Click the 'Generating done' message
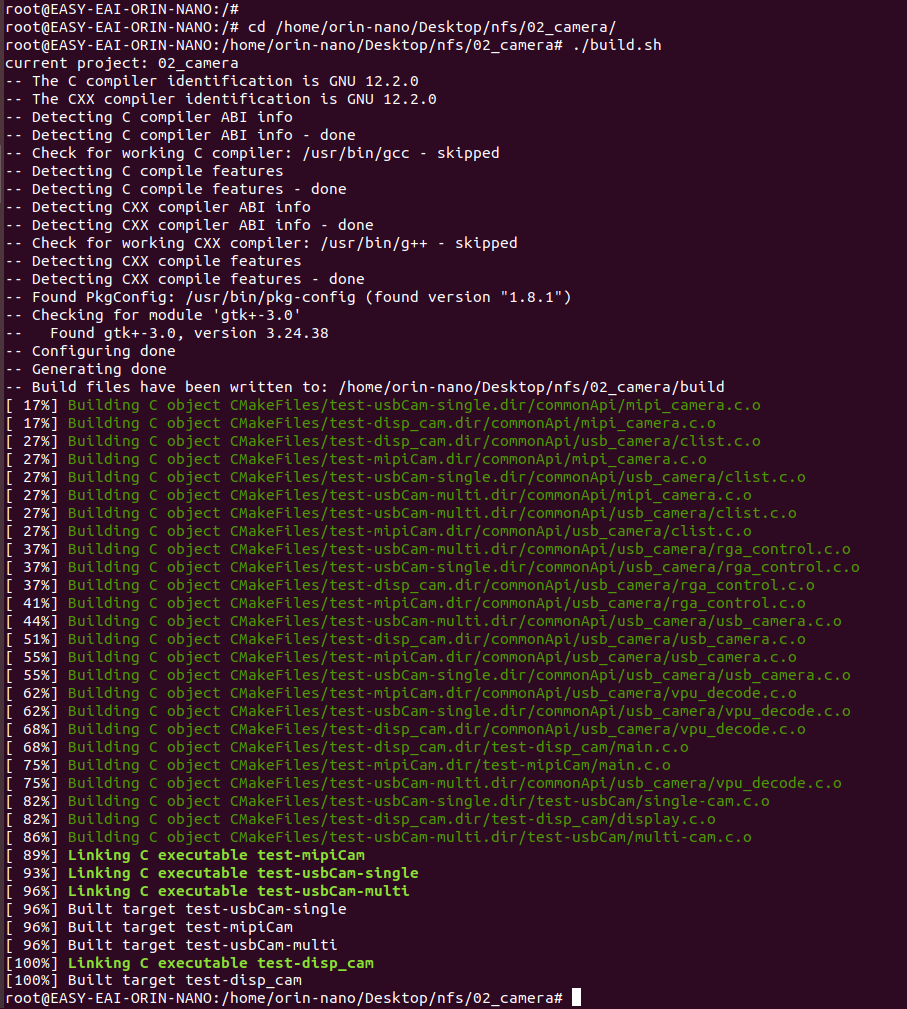 point(99,369)
